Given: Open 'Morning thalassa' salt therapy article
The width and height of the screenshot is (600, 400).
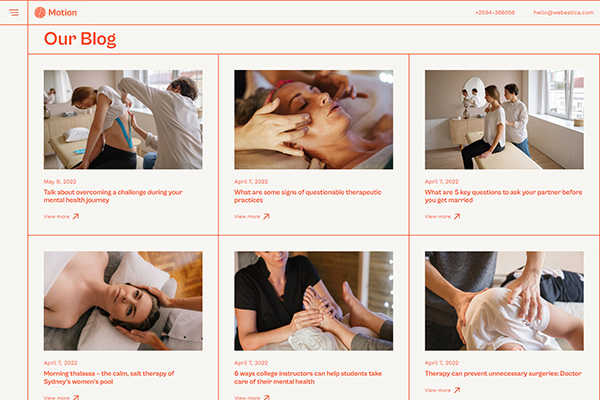Looking at the screenshot, I should (x=109, y=377).
